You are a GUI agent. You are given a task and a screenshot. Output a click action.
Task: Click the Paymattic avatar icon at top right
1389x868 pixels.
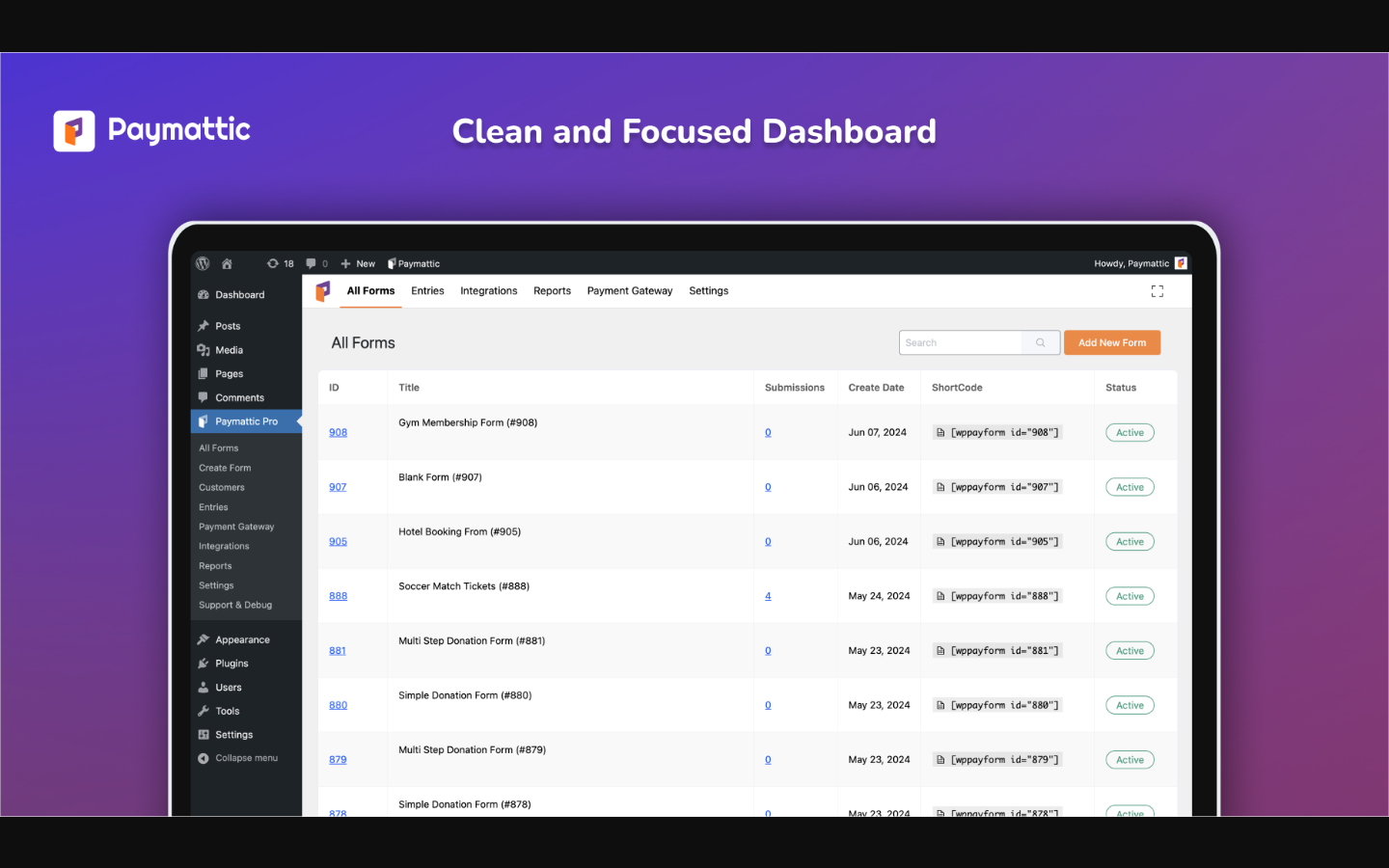[1181, 263]
